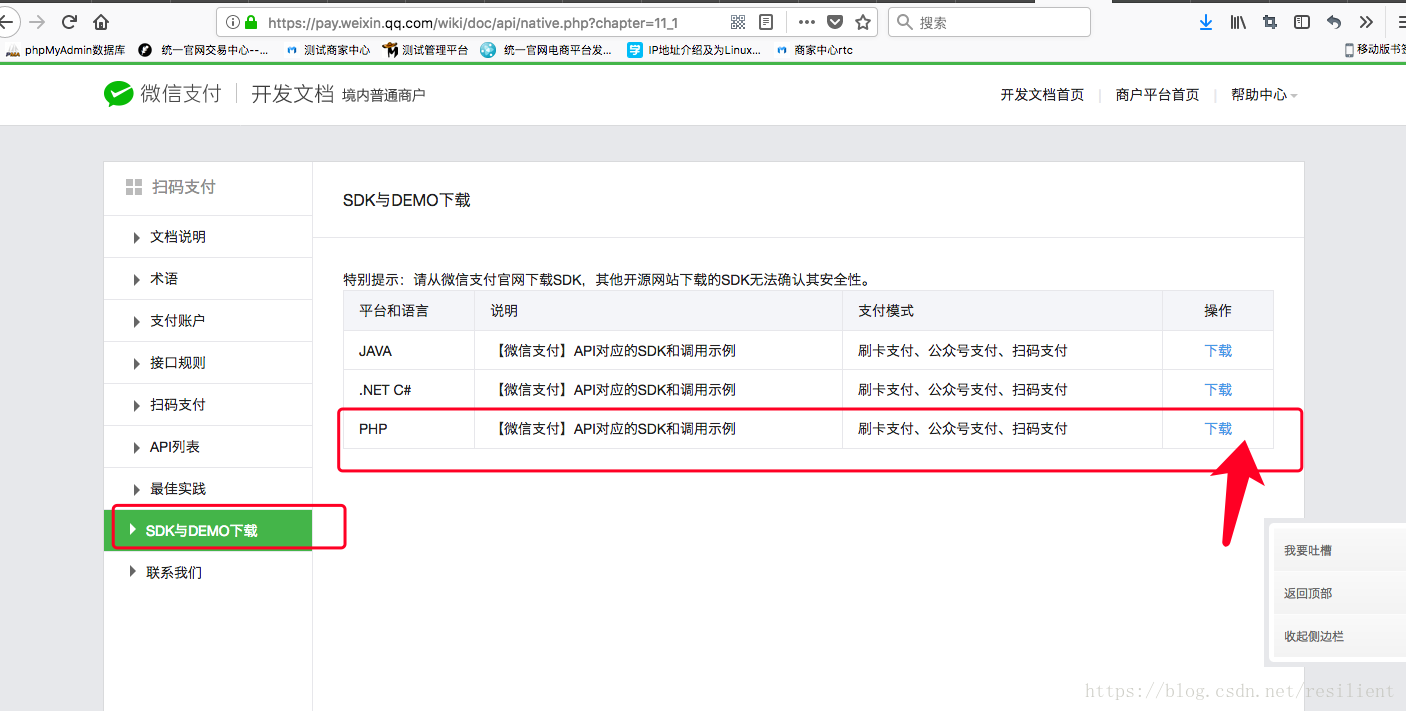Click the 扫码支付 grid icon in sidebar header
1406x711 pixels.
(x=133, y=187)
